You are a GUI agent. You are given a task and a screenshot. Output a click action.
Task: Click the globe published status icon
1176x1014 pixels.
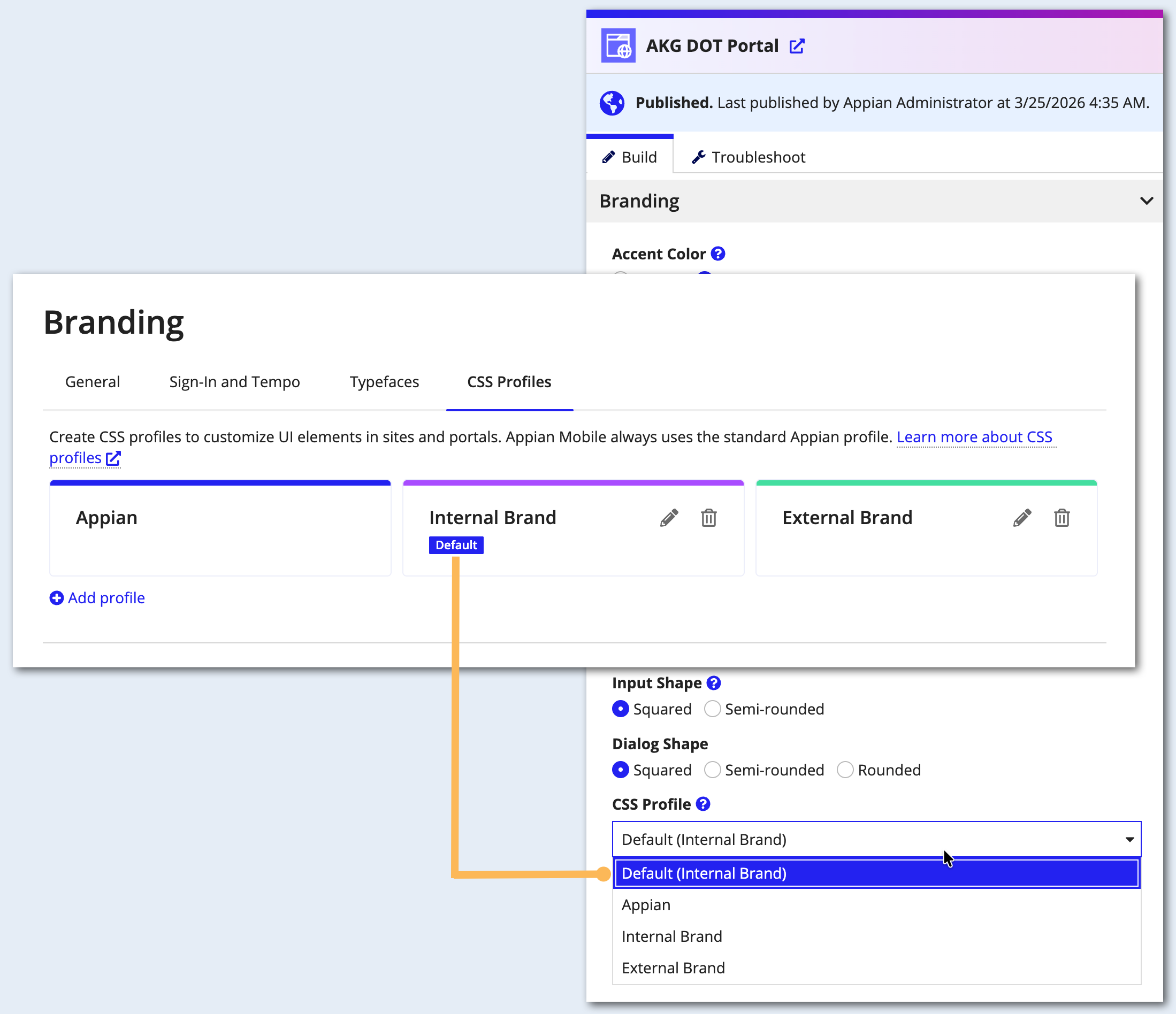click(612, 103)
